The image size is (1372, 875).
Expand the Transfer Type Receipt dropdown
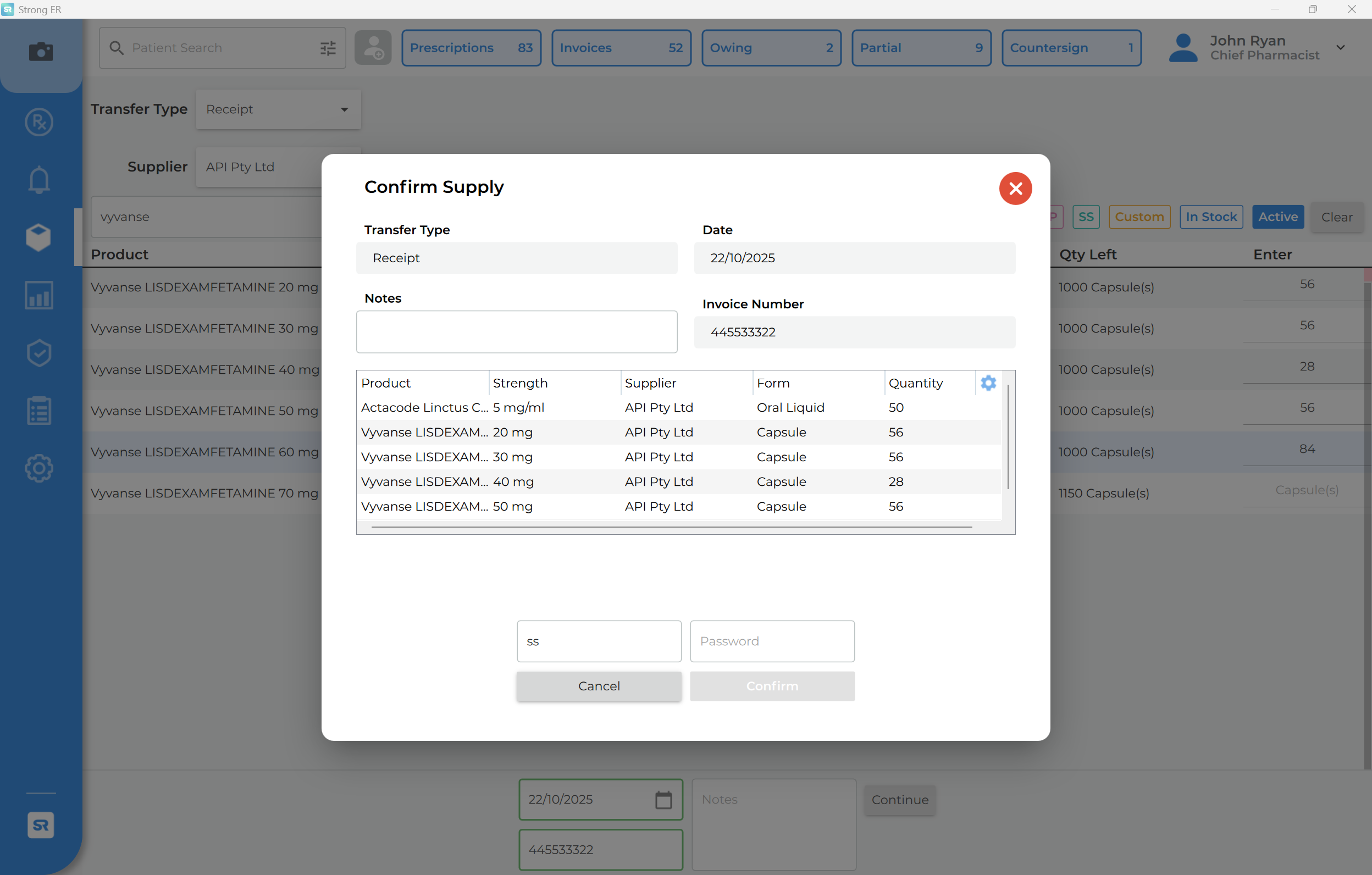278,109
